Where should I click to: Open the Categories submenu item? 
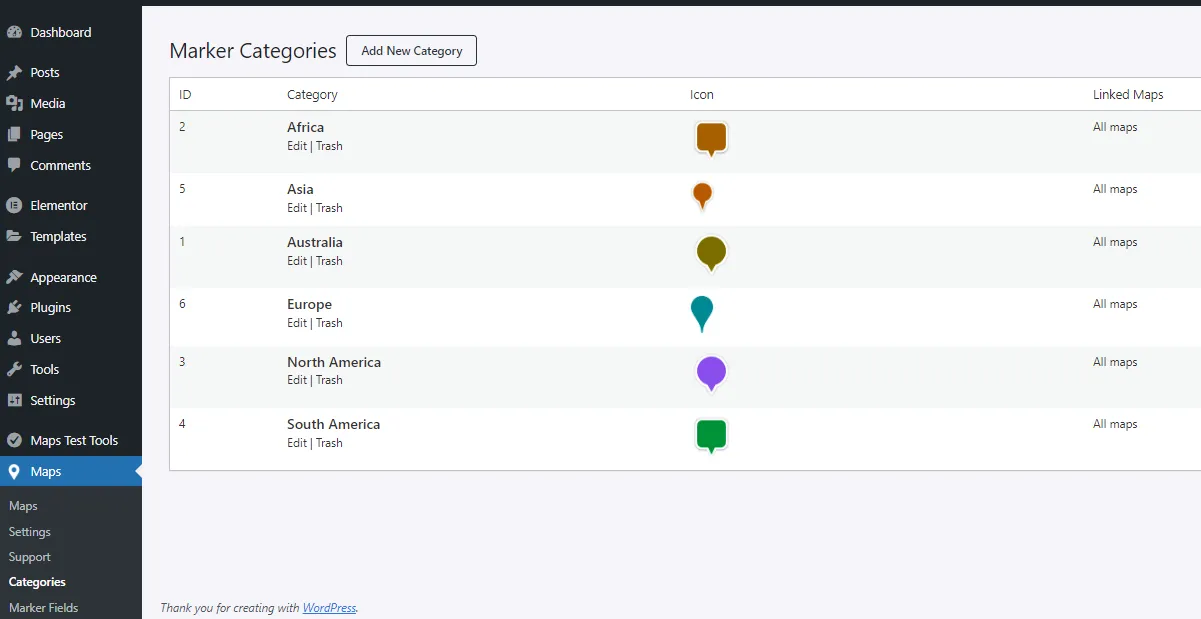pyautogui.click(x=37, y=582)
